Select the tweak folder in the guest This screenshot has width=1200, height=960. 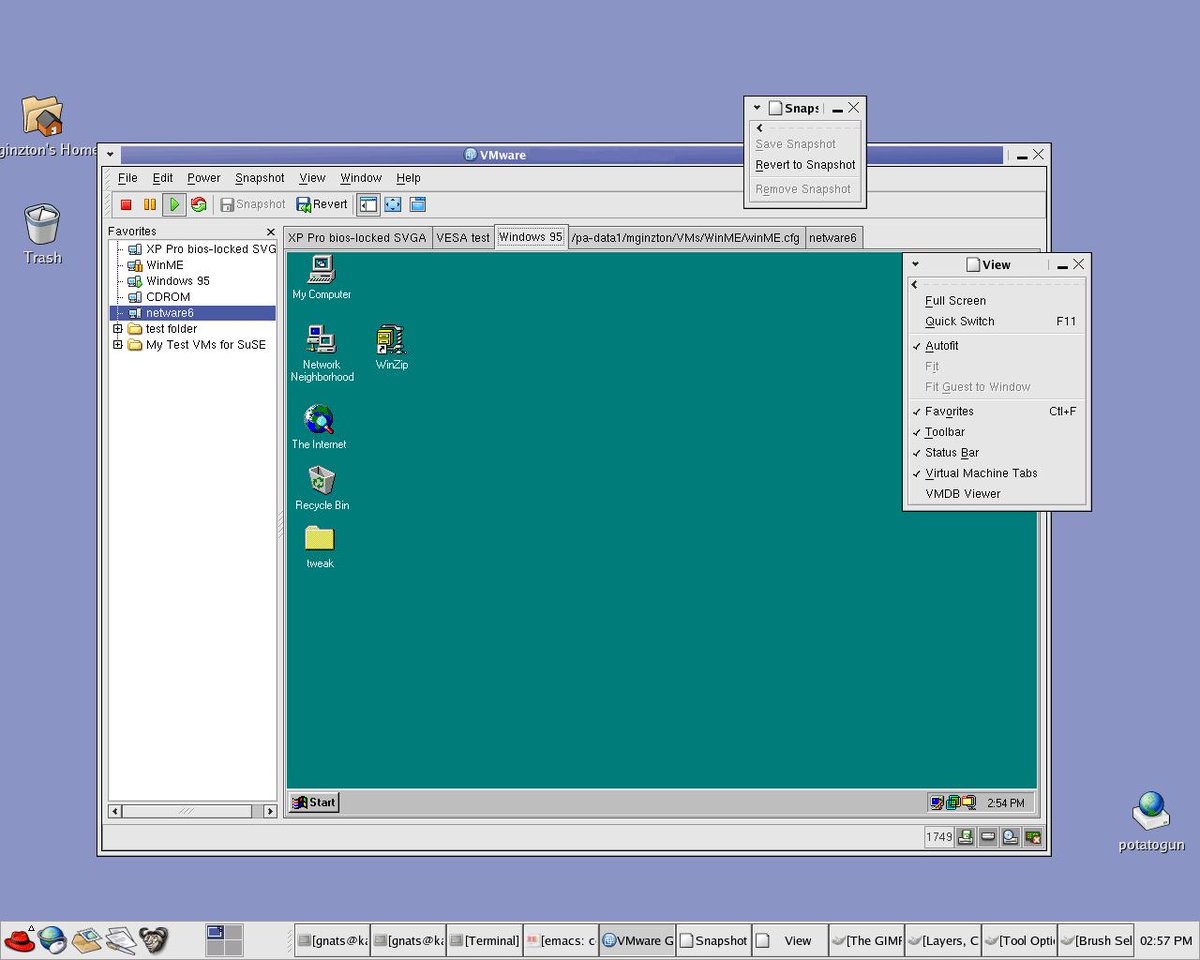(320, 547)
